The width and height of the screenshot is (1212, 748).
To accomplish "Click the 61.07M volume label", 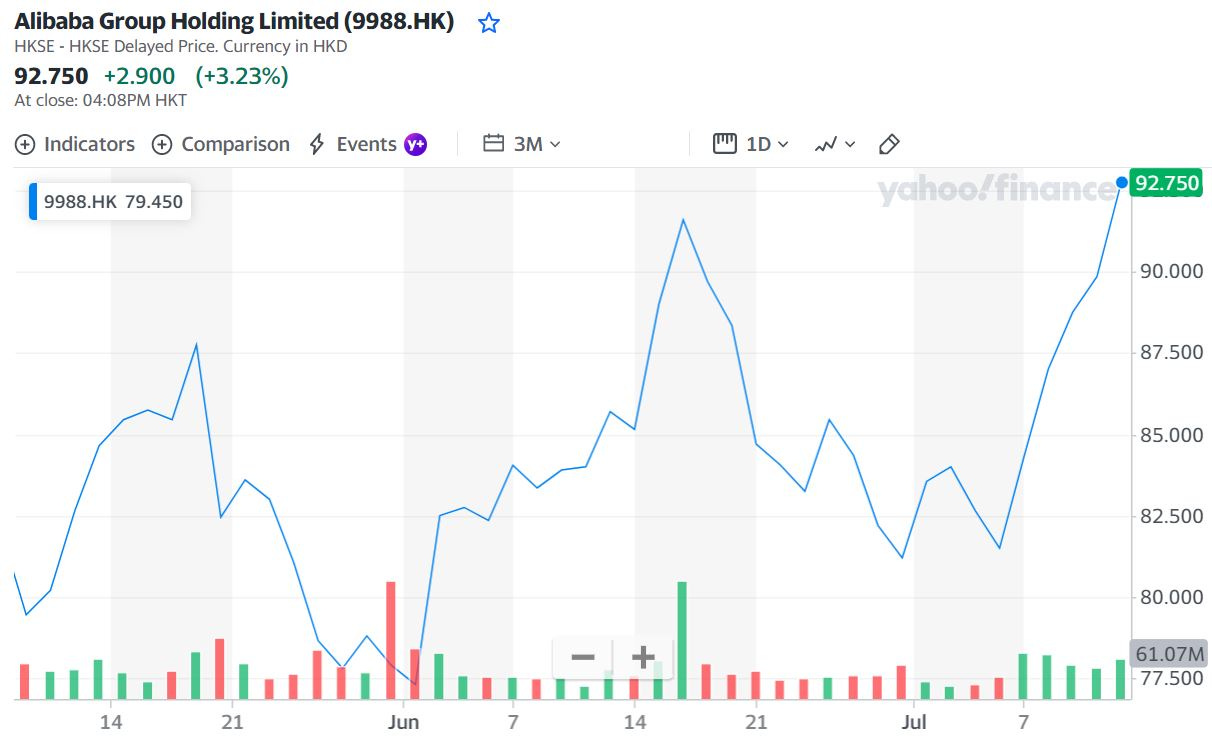I will tap(1166, 654).
